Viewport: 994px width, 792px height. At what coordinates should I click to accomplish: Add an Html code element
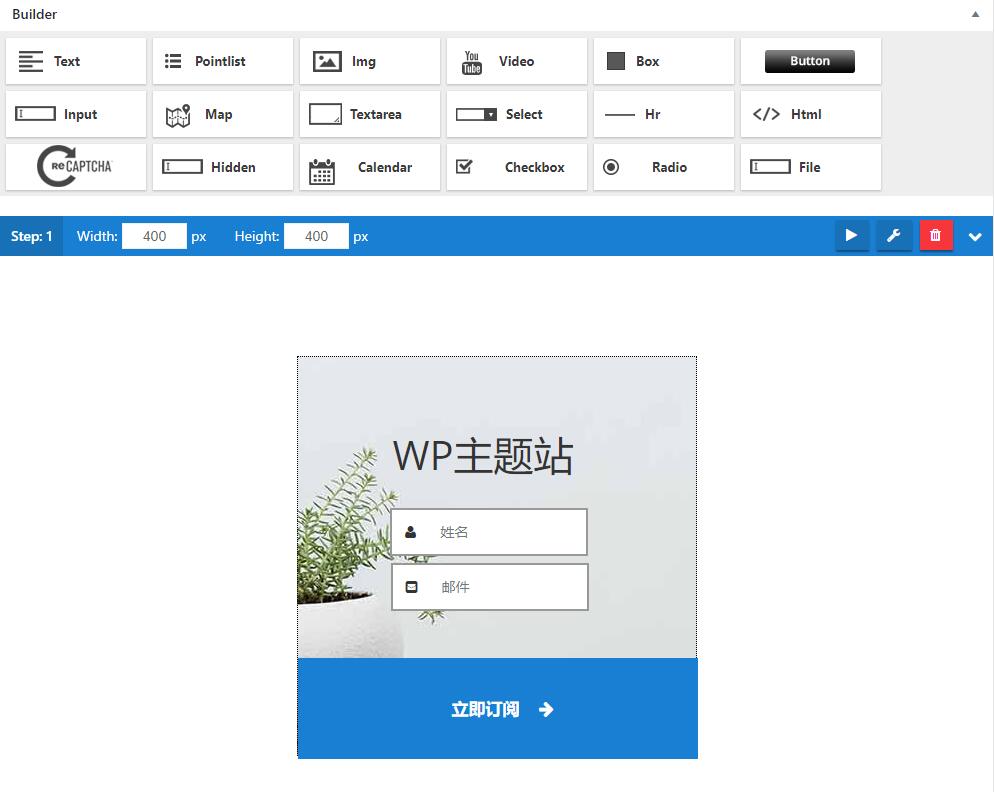coord(810,114)
